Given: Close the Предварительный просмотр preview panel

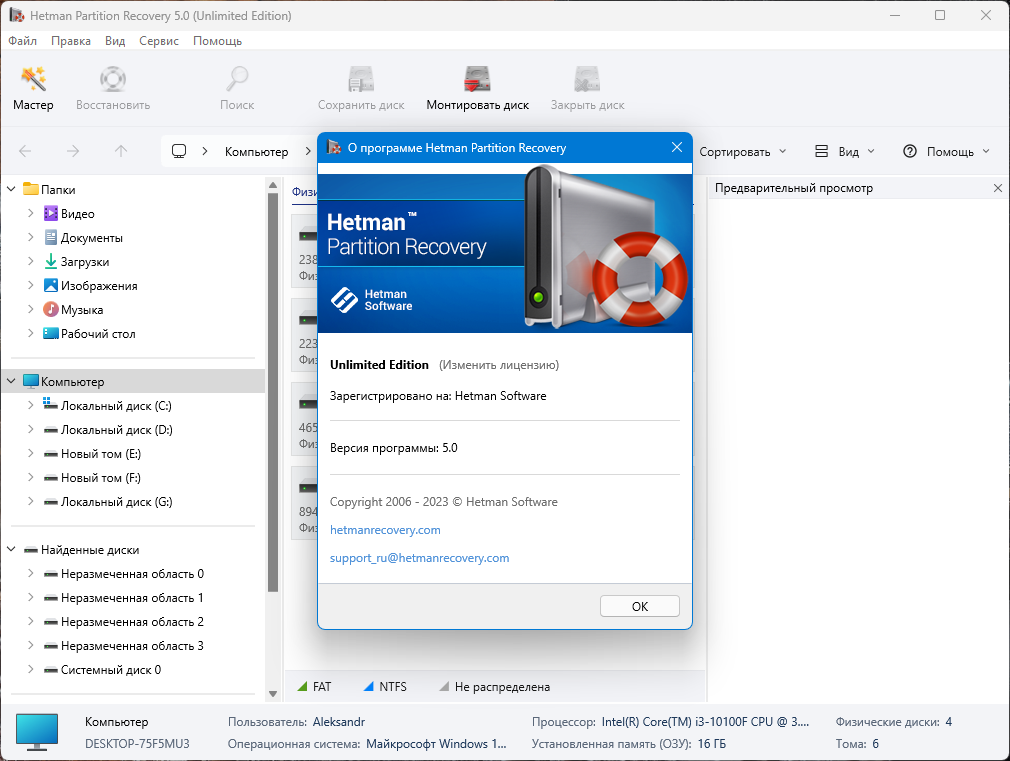Looking at the screenshot, I should pos(998,188).
